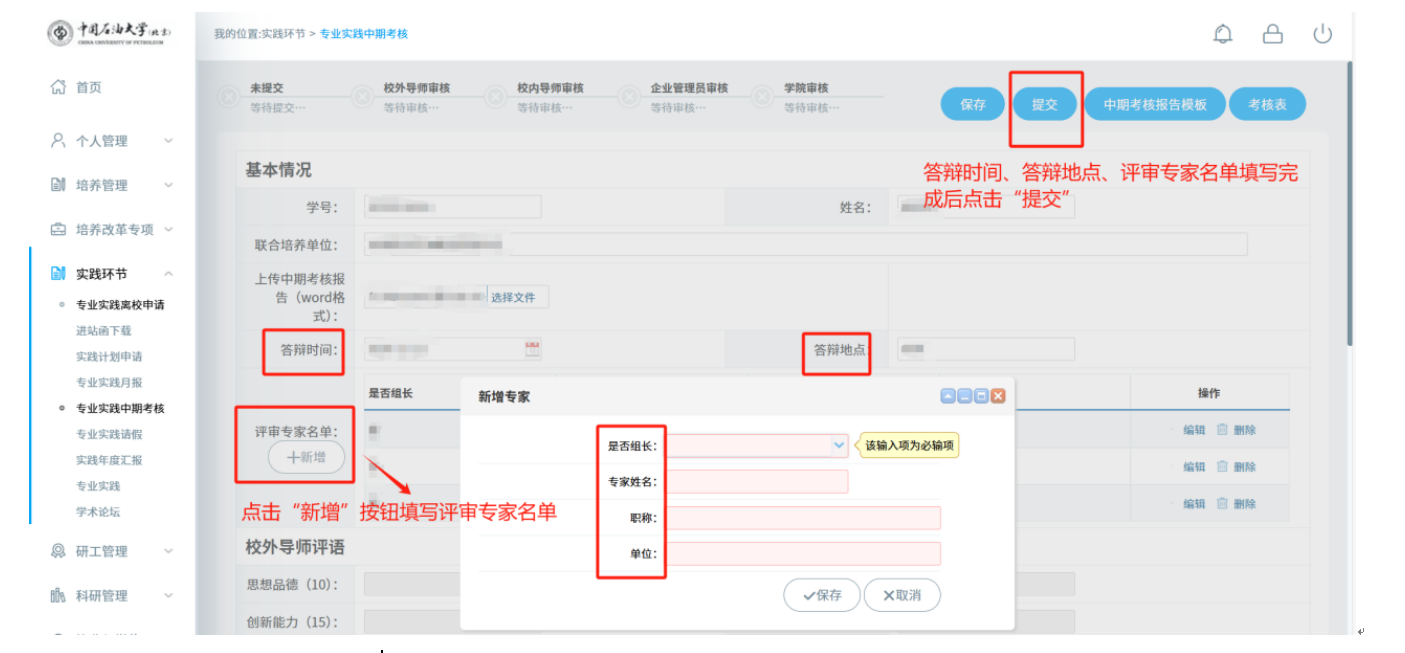Click trash icon in first expert row

pyautogui.click(x=1222, y=430)
